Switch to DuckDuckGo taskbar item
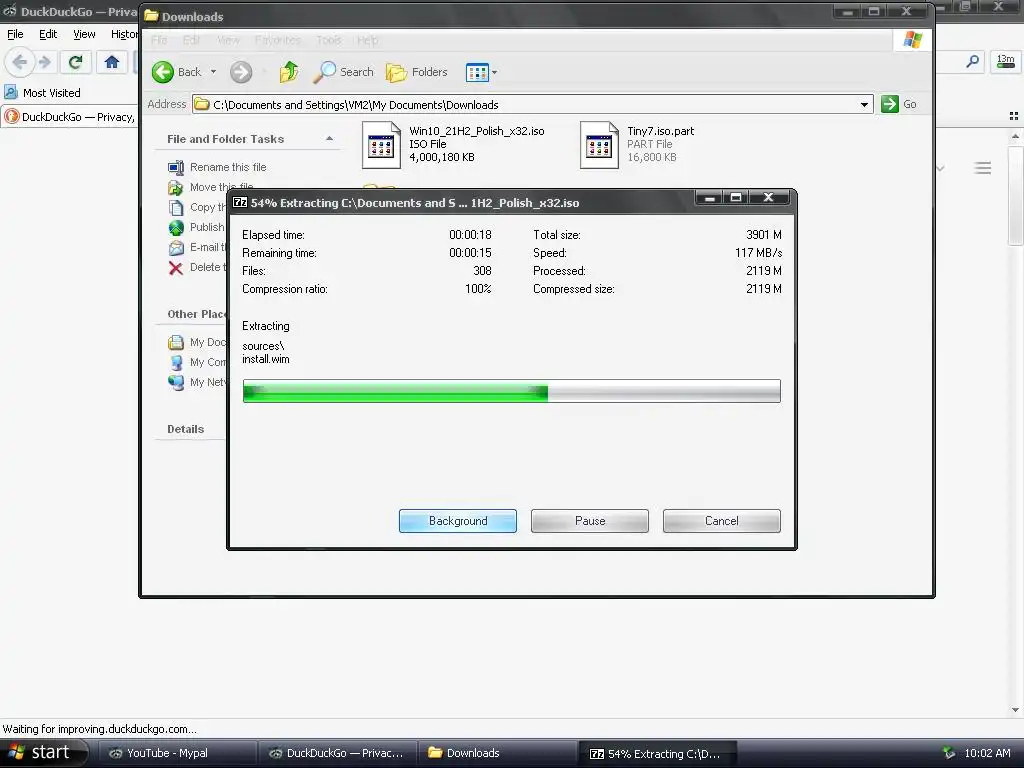 [336, 753]
